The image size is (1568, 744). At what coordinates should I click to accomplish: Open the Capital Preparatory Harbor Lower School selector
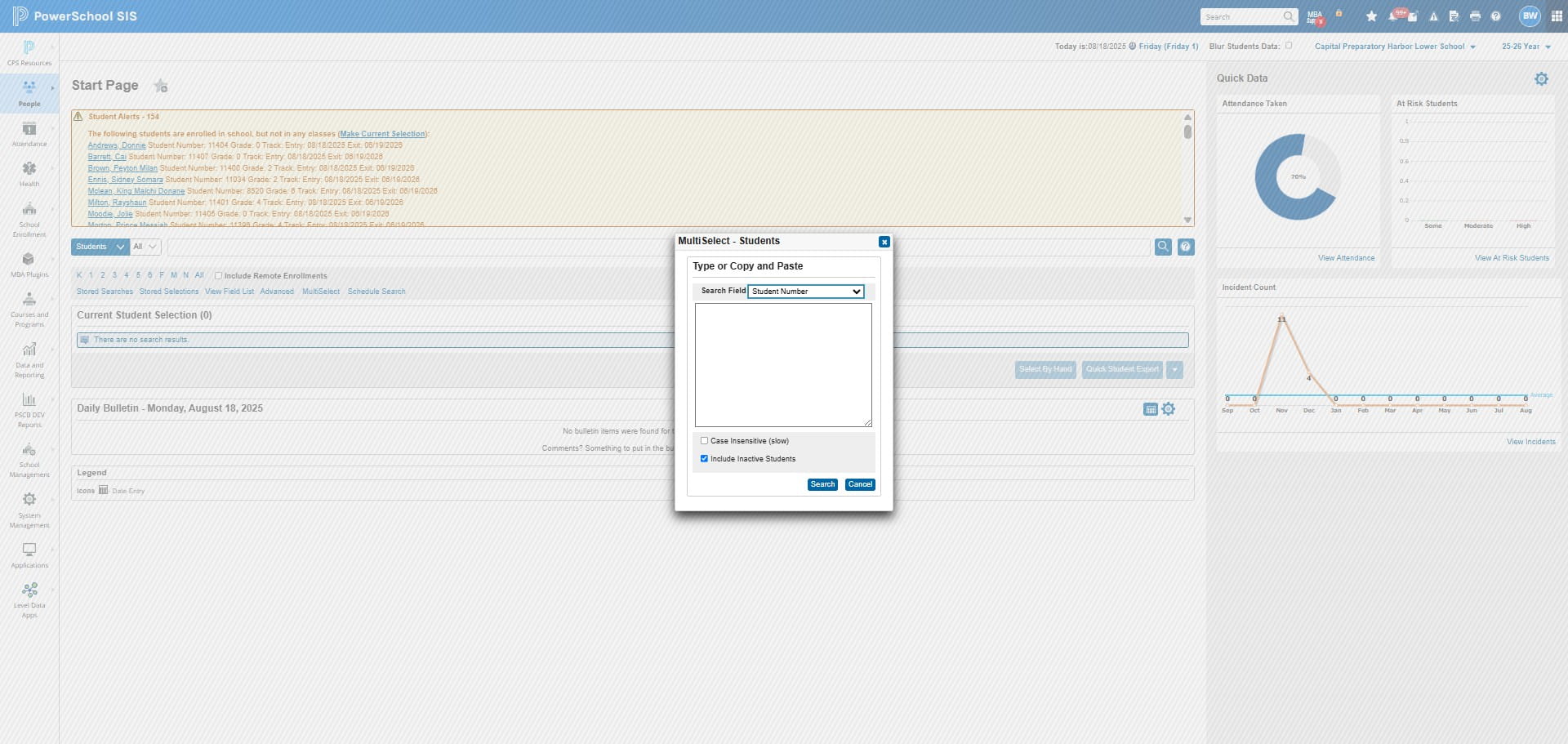point(1395,47)
